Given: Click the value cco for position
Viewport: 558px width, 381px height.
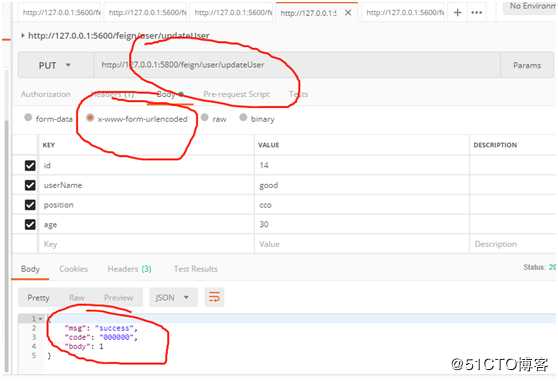Looking at the screenshot, I should [265, 205].
